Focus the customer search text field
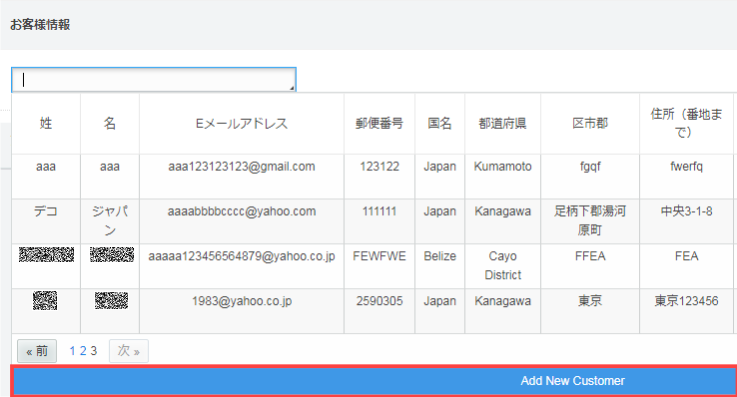This screenshot has height=397, width=737. tap(154, 80)
